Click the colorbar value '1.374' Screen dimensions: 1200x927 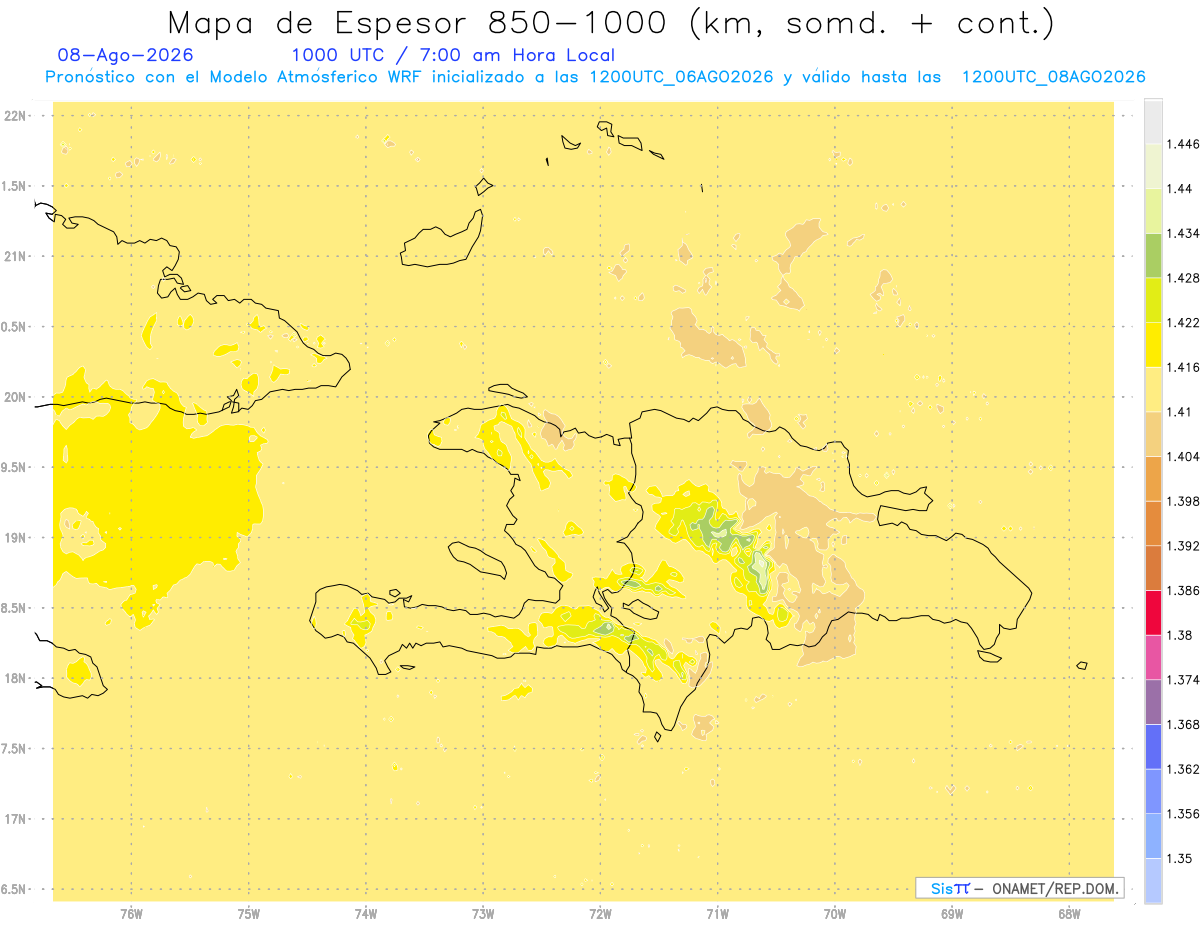click(x=1183, y=680)
